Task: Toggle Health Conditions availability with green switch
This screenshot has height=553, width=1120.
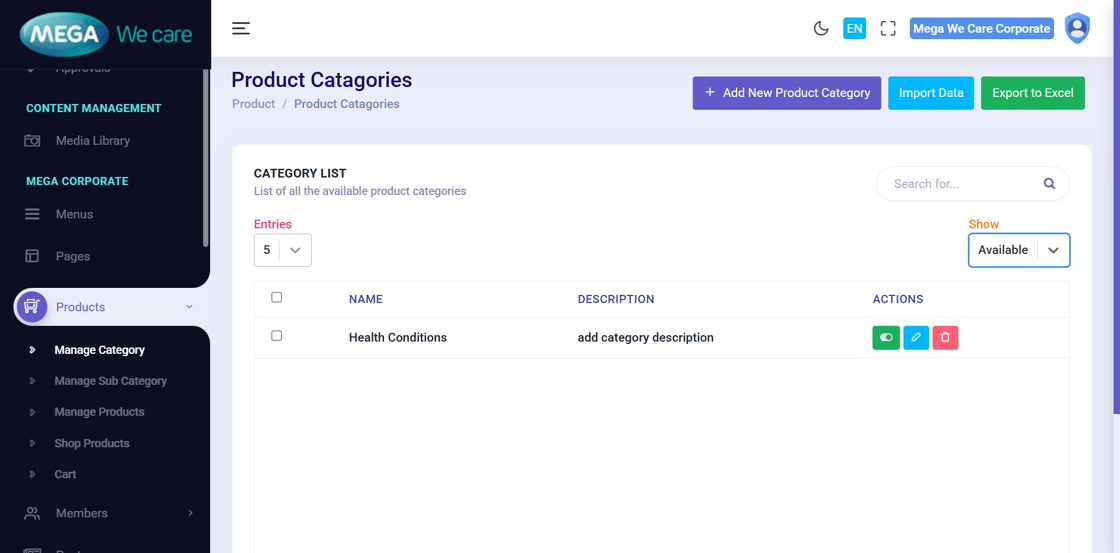Action: pyautogui.click(x=886, y=338)
